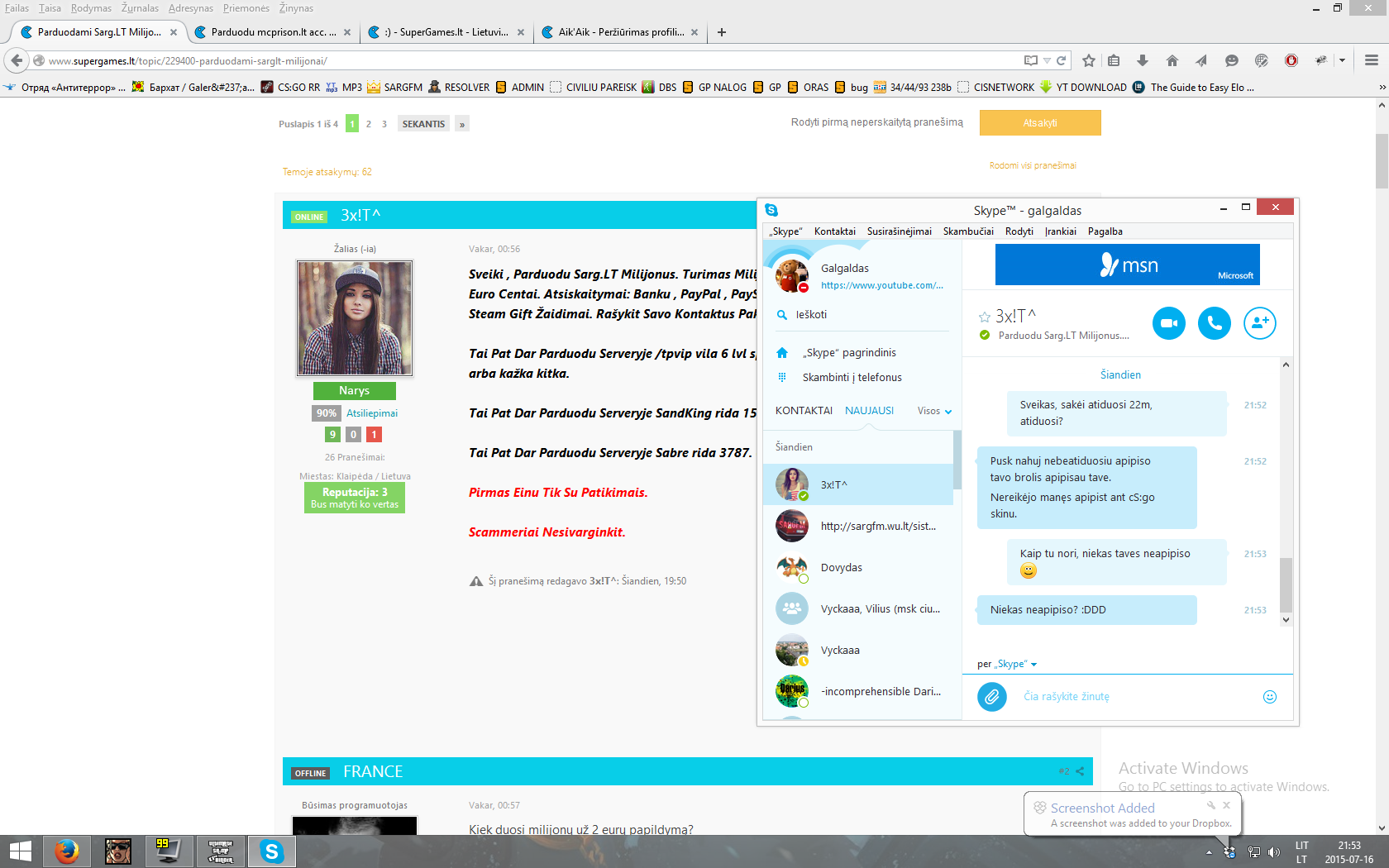Add people to this Skype conversation
The width and height of the screenshot is (1389, 868).
pos(1260,323)
